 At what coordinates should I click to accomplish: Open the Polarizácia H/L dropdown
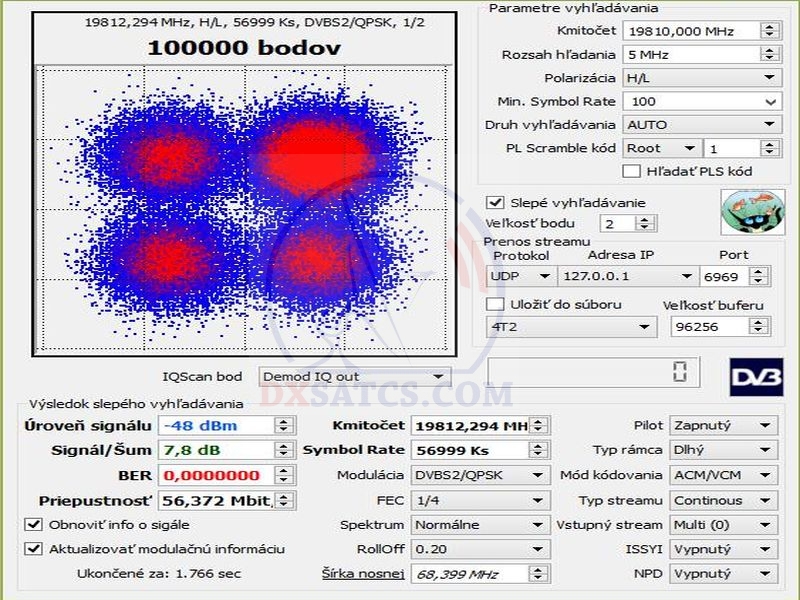click(x=700, y=77)
